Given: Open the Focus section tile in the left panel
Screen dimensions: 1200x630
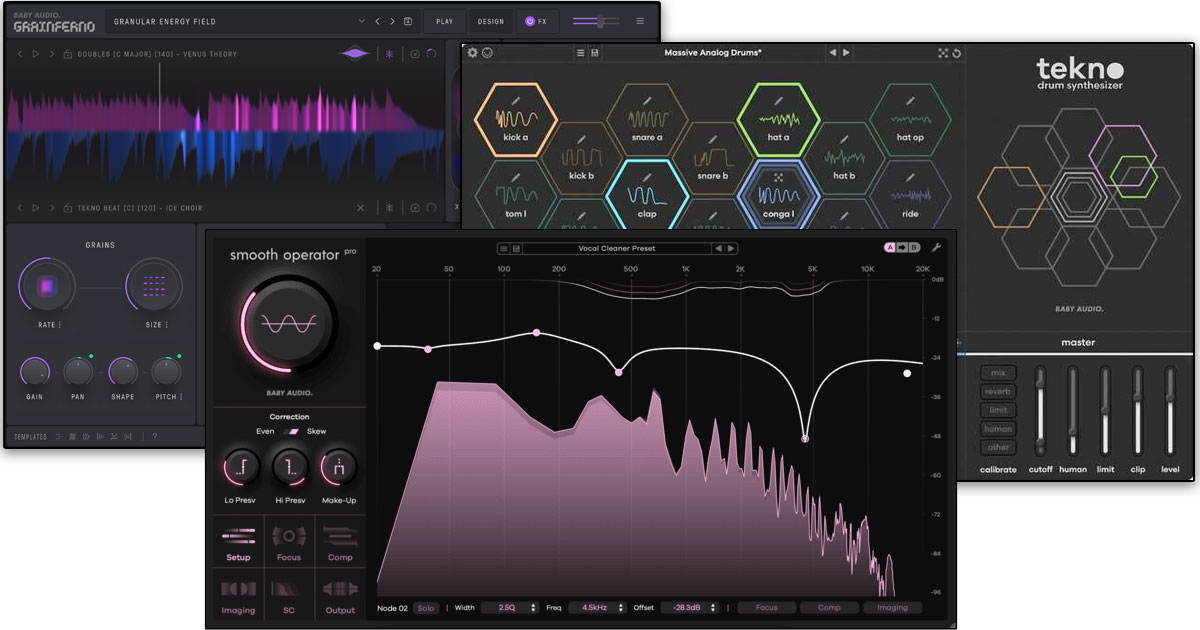Looking at the screenshot, I should pos(289,543).
